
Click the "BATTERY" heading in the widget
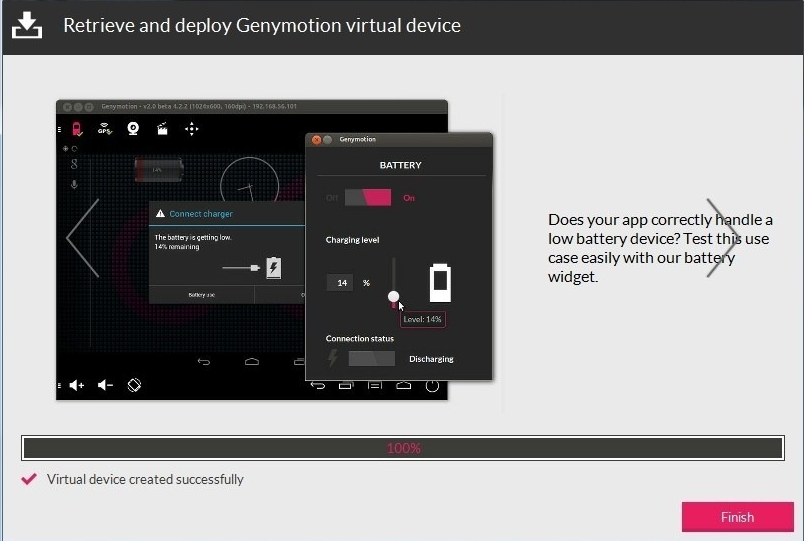pos(400,165)
